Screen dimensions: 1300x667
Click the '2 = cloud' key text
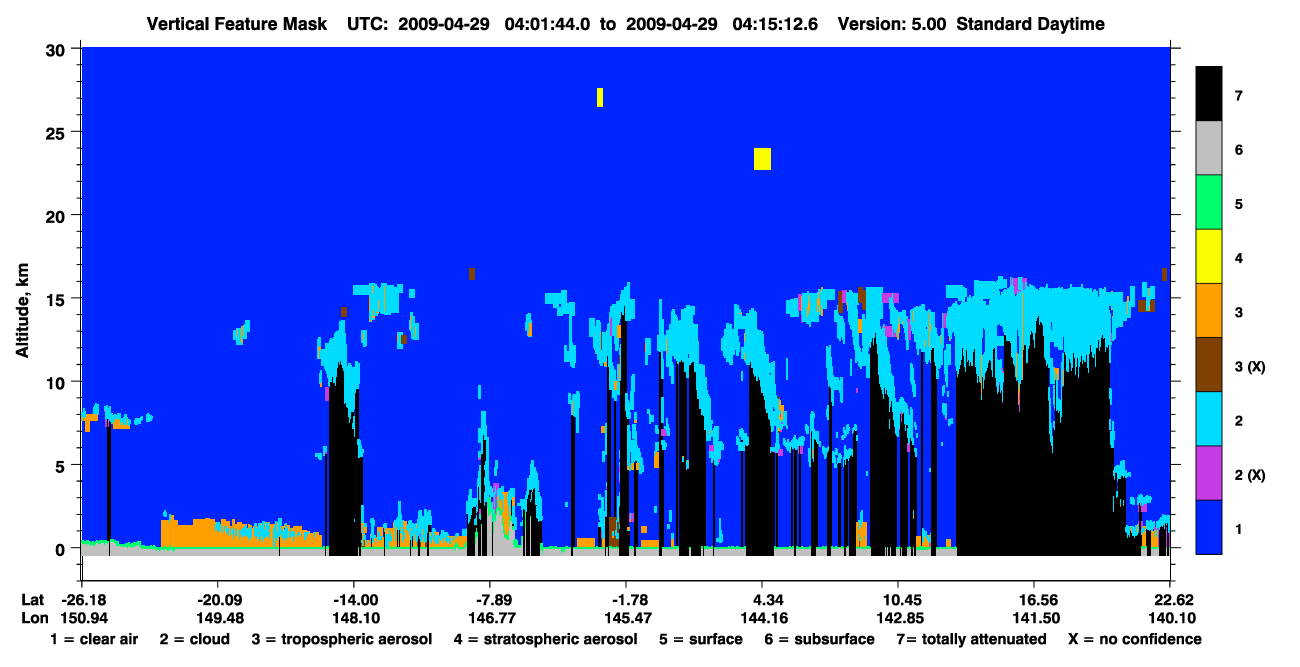coord(194,639)
